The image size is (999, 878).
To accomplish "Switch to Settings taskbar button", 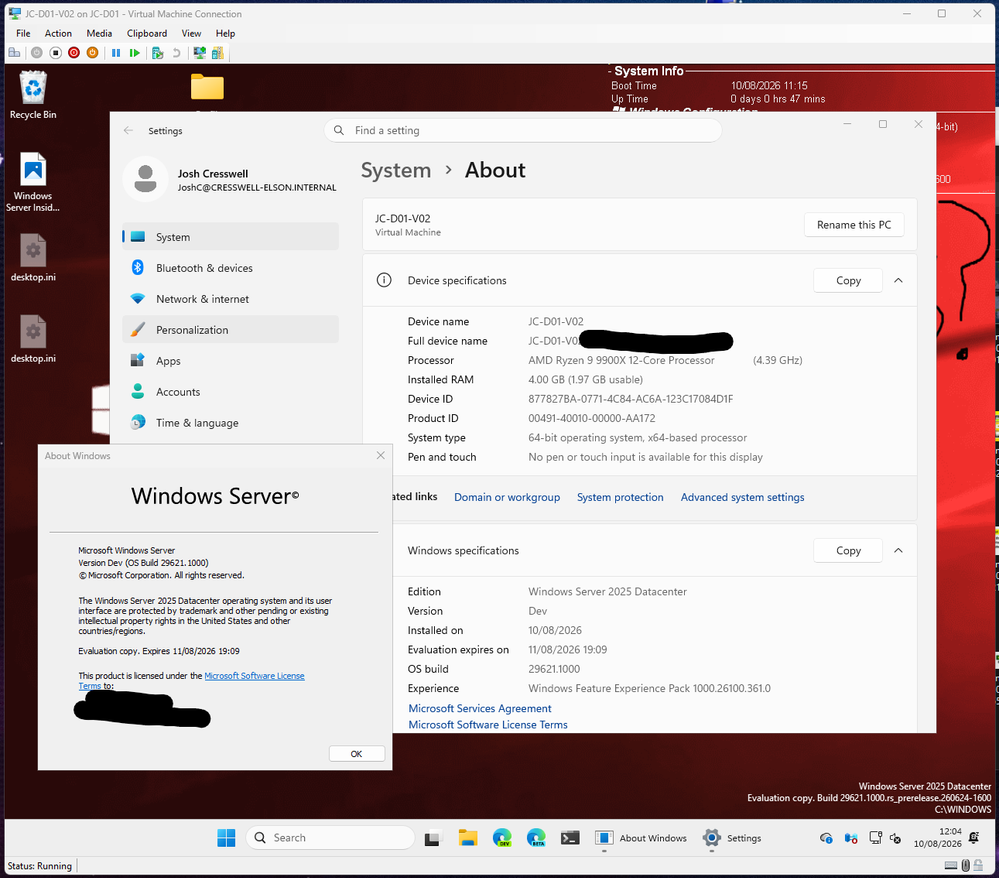I will pos(732,838).
